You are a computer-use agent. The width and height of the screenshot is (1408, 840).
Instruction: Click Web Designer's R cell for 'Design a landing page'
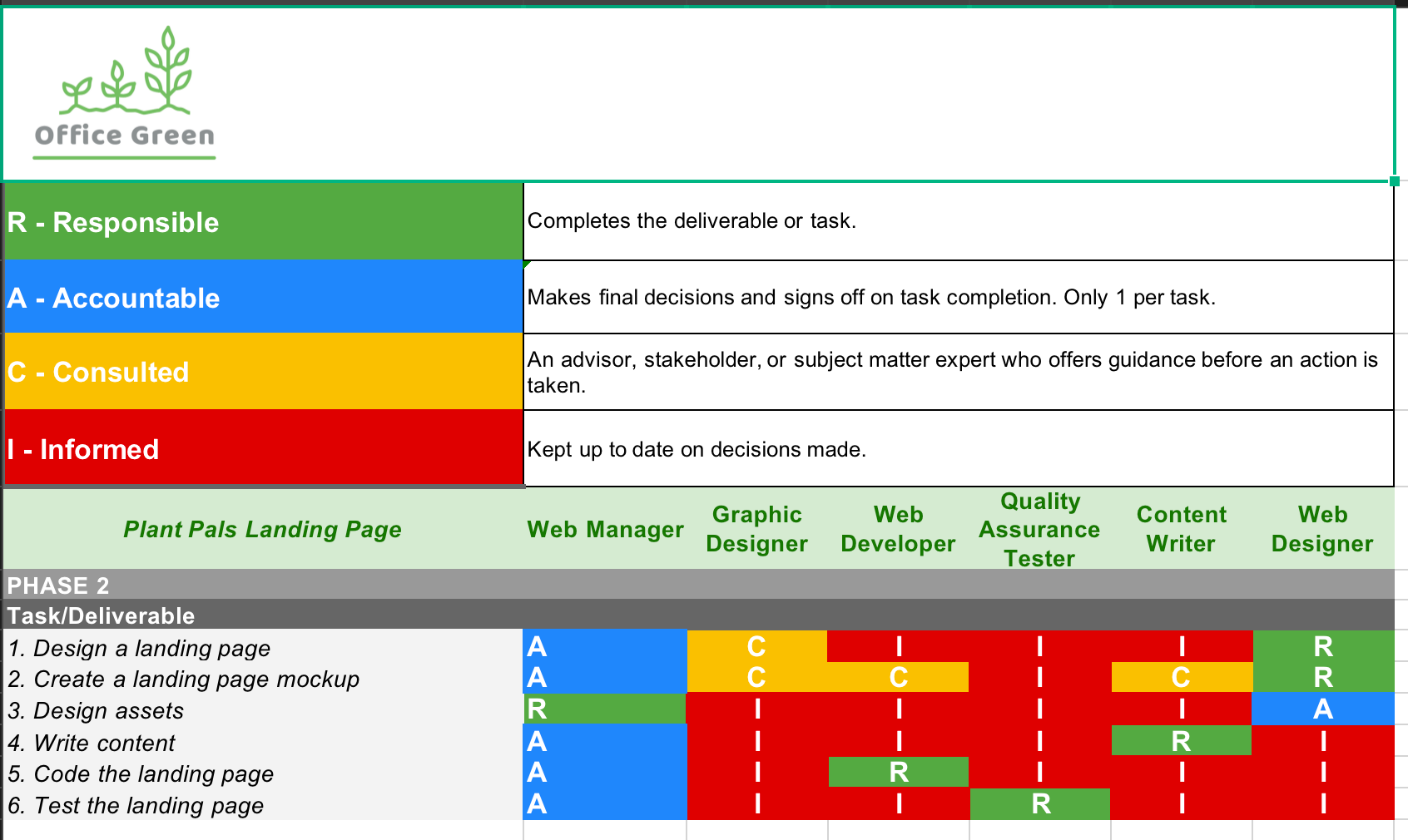[1322, 648]
